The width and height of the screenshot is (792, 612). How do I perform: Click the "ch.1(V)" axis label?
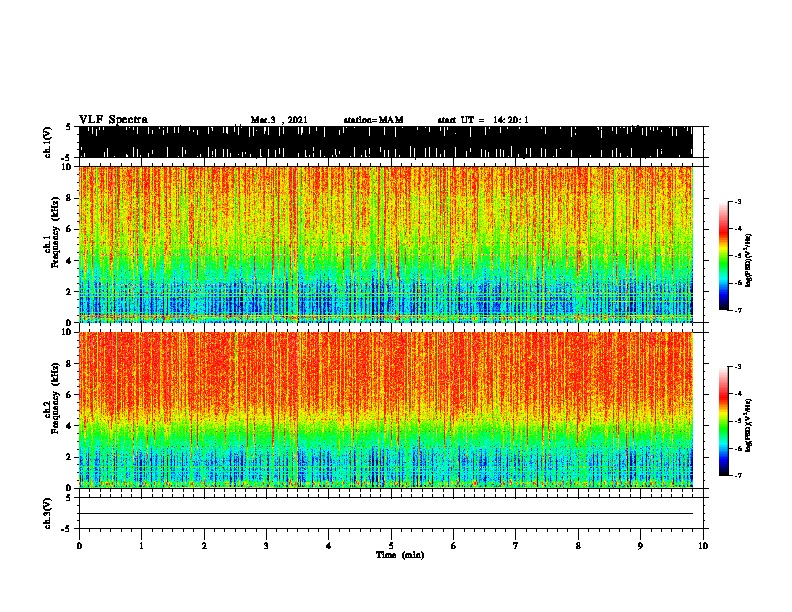pyautogui.click(x=48, y=142)
